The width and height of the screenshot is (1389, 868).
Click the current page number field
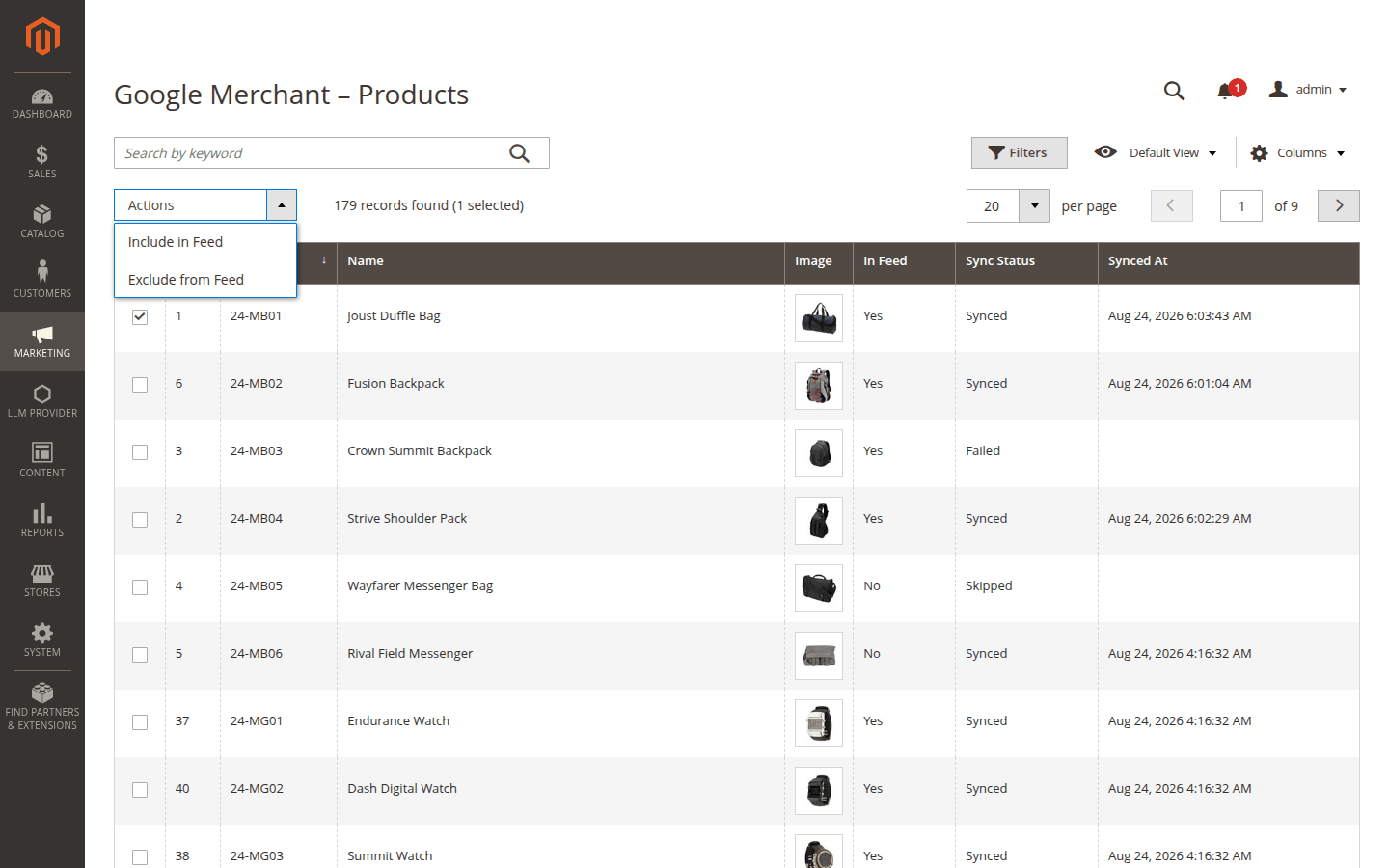tap(1241, 205)
